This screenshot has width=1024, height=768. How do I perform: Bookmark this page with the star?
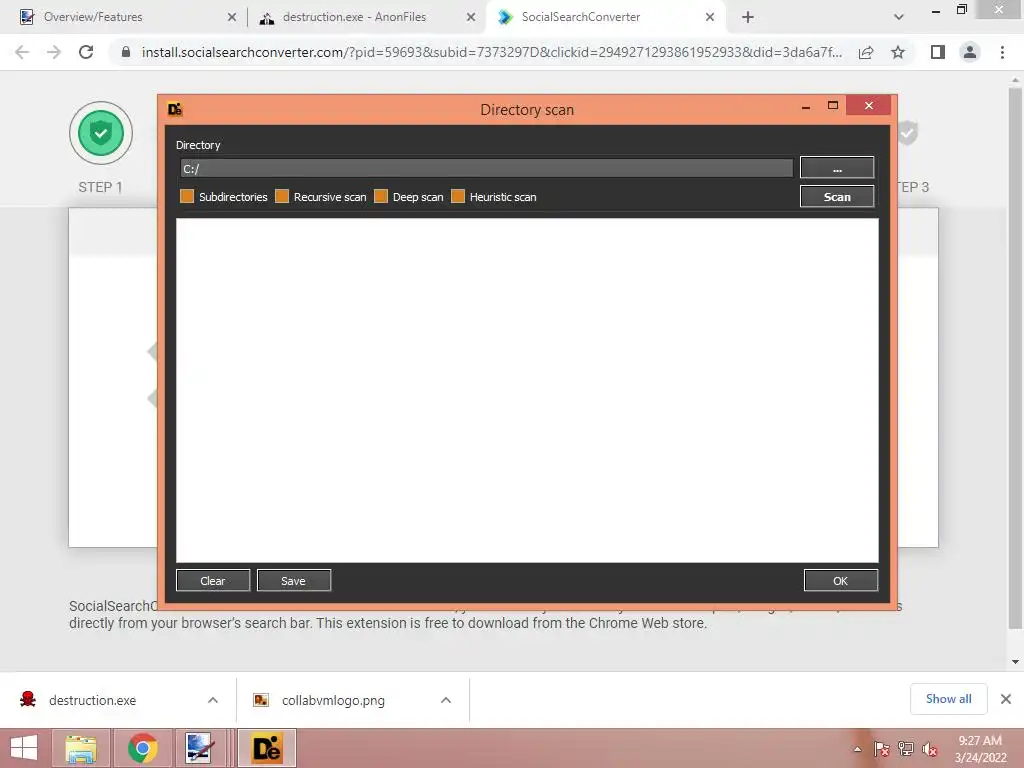pyautogui.click(x=898, y=52)
